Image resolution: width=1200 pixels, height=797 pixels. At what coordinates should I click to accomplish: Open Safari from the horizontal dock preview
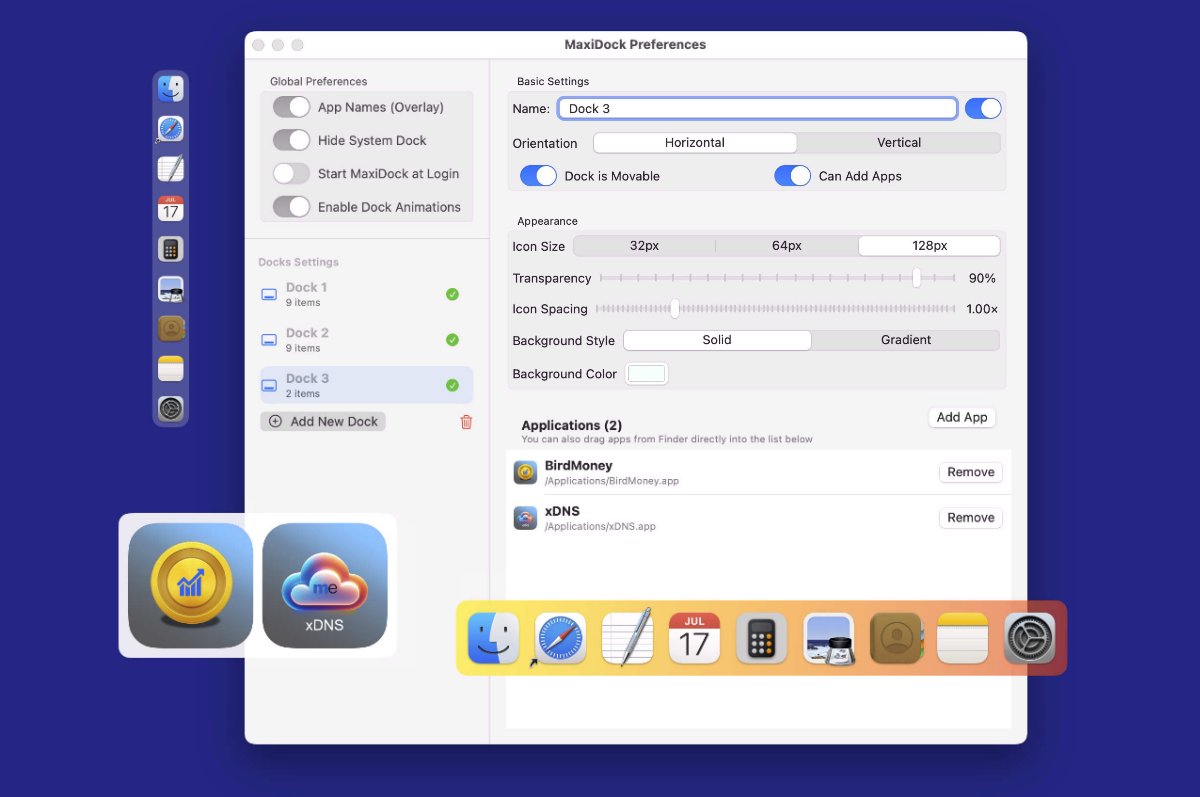click(559, 637)
